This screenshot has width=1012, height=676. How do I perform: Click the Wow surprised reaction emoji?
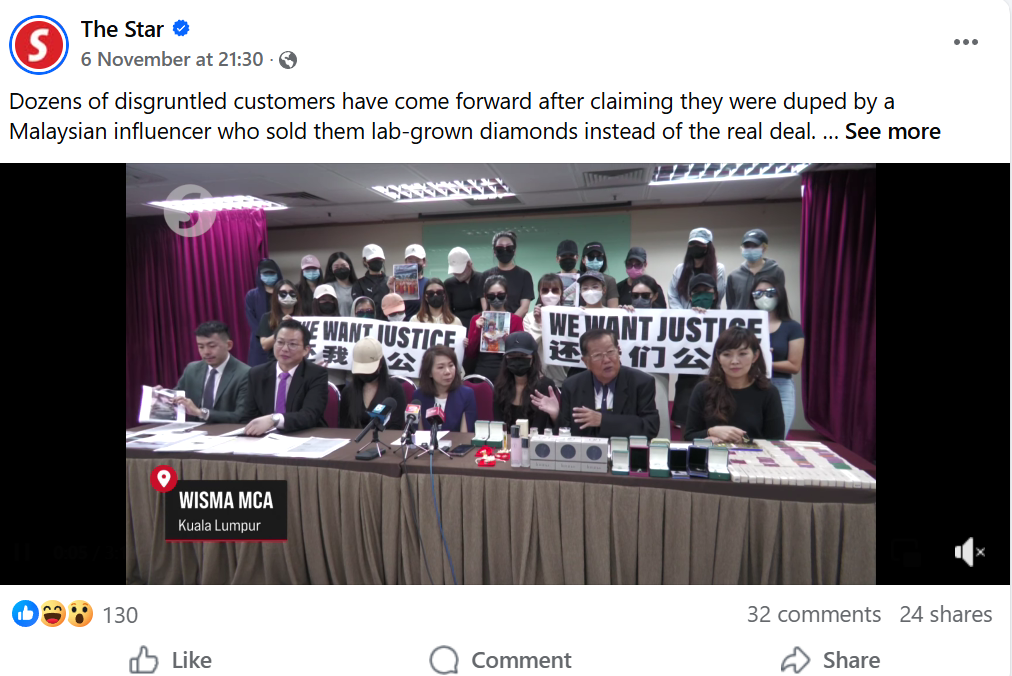[x=80, y=614]
